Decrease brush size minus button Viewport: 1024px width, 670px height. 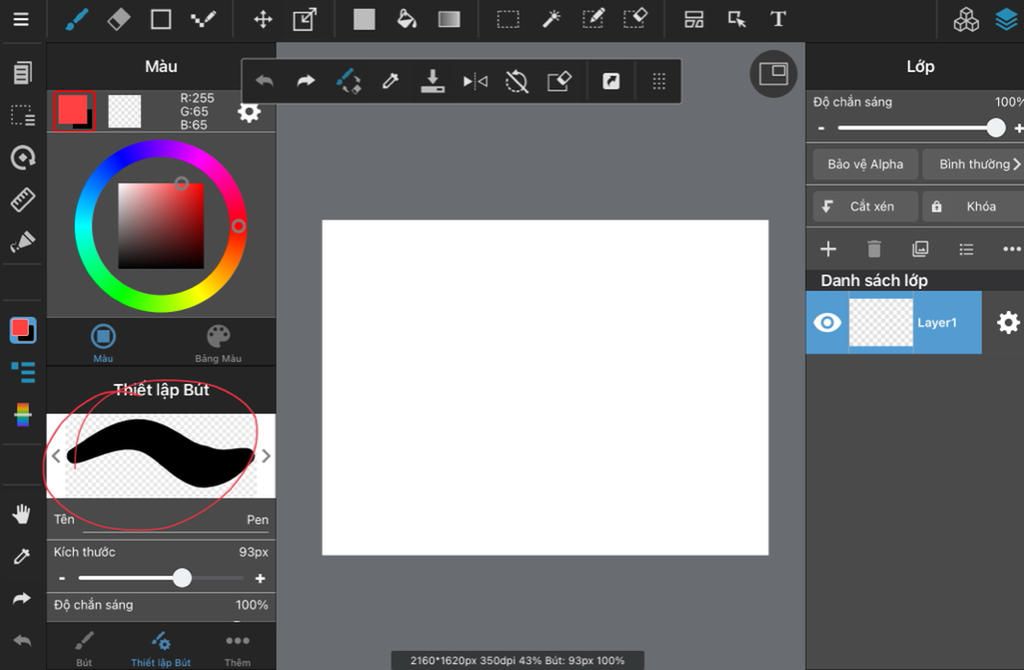click(x=61, y=578)
